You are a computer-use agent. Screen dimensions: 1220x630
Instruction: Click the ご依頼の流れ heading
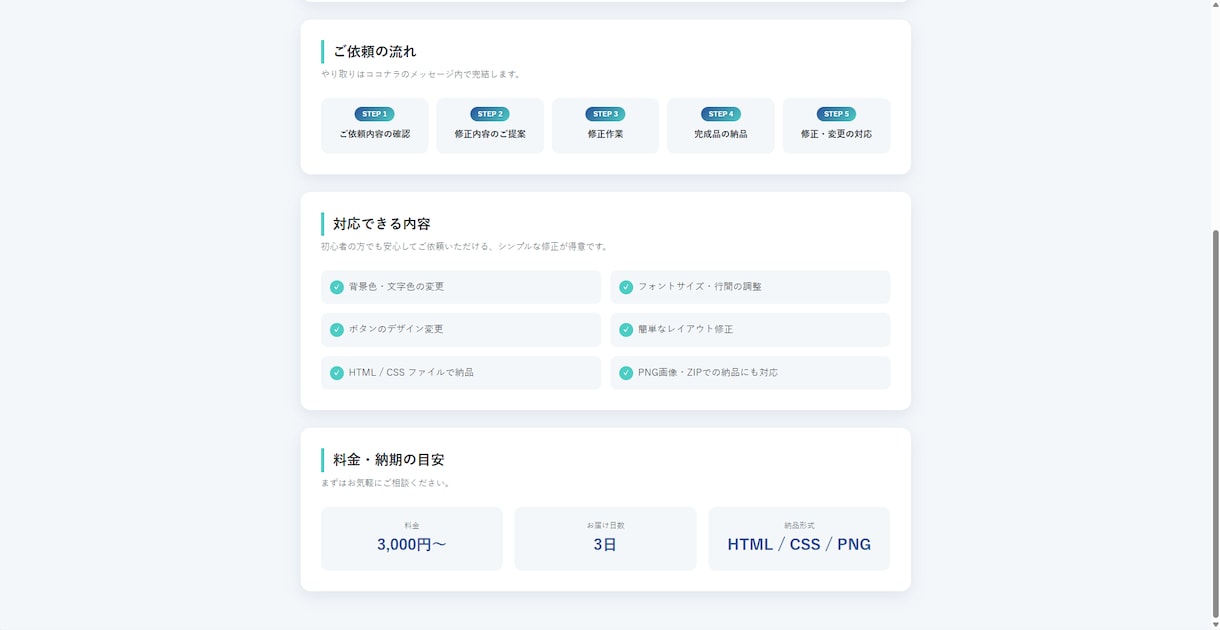pos(375,51)
